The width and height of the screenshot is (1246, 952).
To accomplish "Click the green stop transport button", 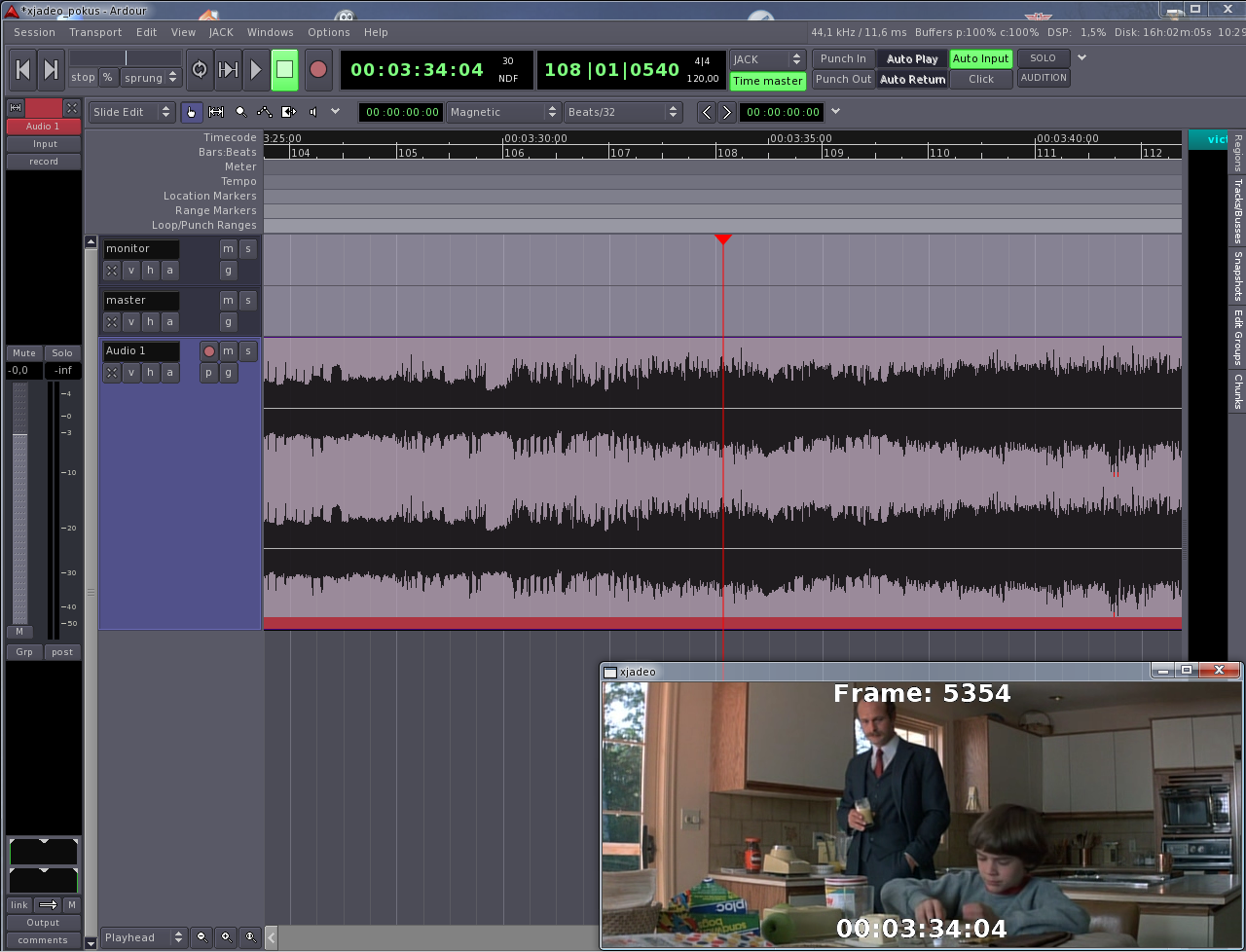I will coord(284,70).
